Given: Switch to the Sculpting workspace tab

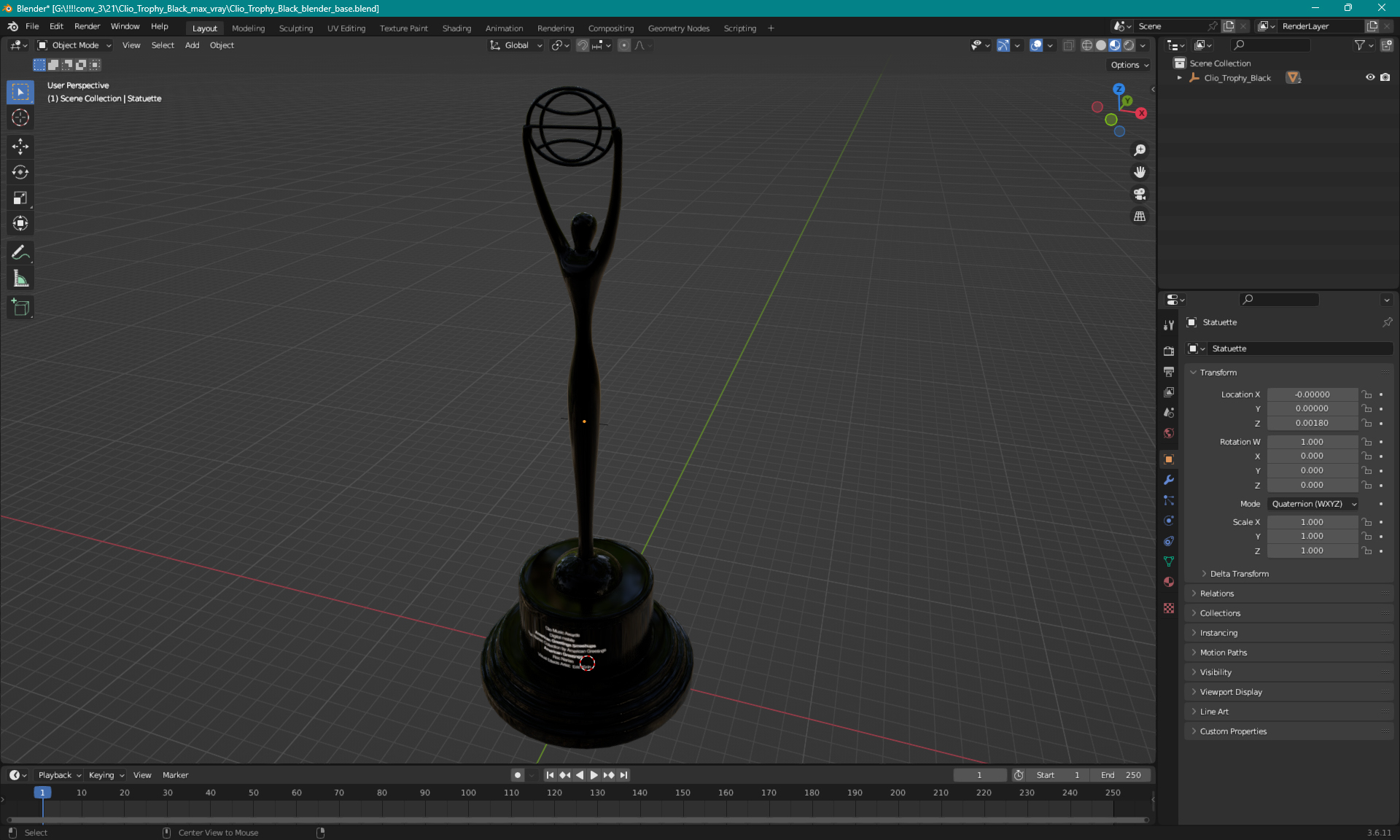Looking at the screenshot, I should pos(295,28).
